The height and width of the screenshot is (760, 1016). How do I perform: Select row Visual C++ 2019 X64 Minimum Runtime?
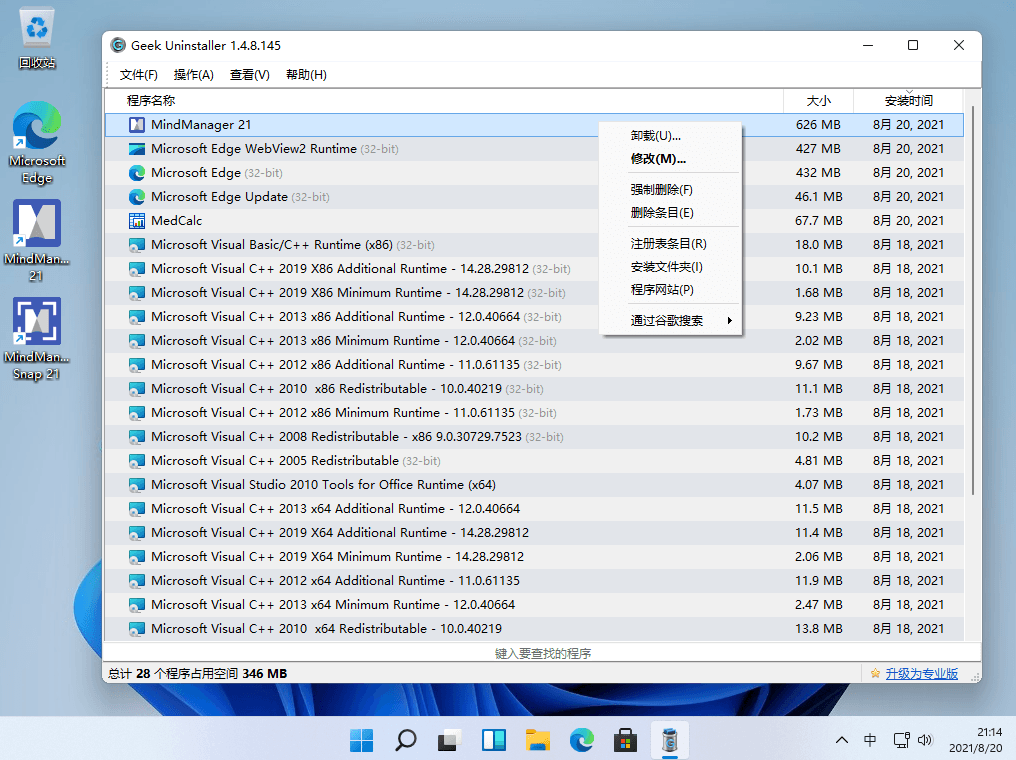(x=535, y=557)
